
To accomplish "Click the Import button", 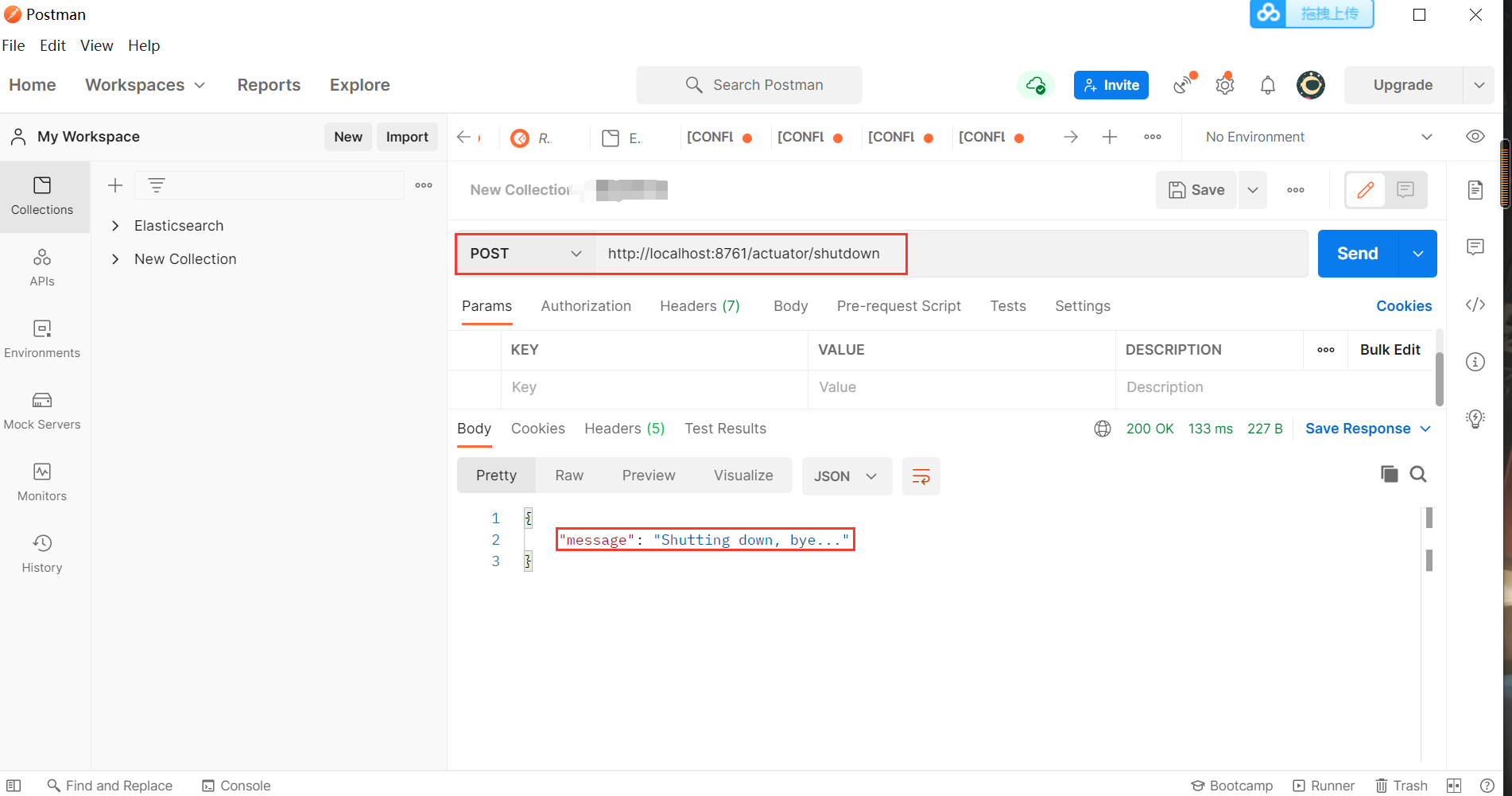I will (407, 137).
